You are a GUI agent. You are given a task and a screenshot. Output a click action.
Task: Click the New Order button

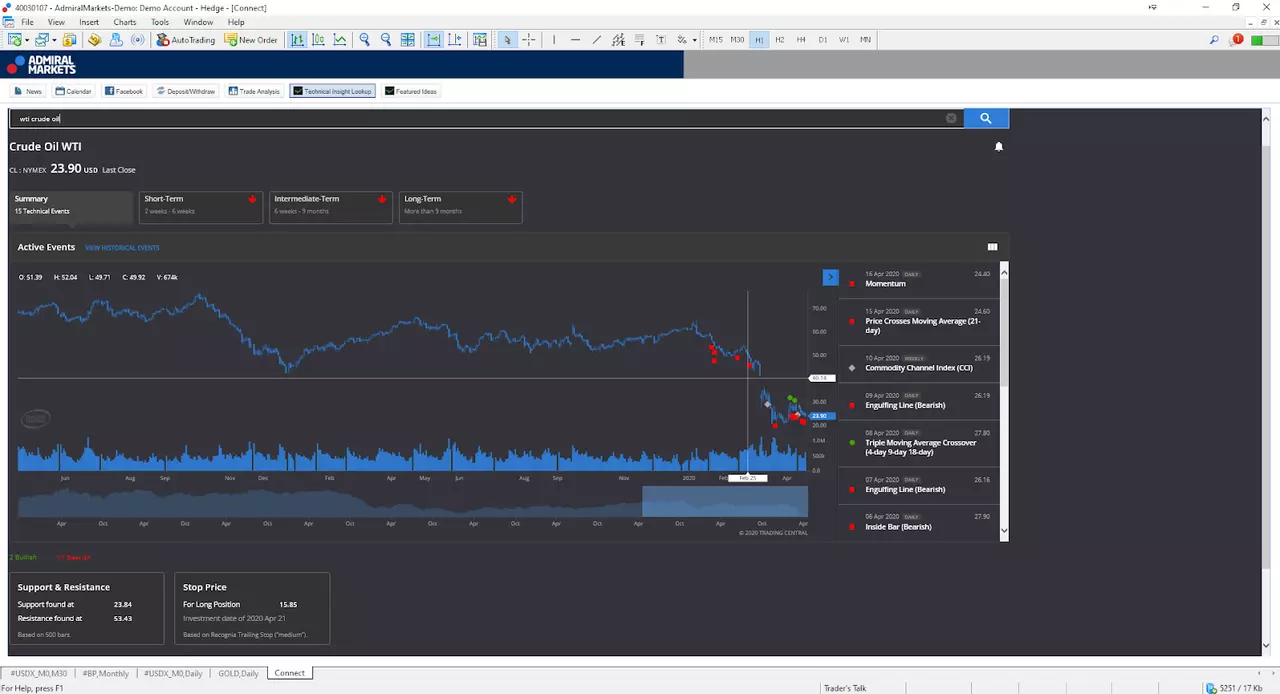(x=251, y=40)
